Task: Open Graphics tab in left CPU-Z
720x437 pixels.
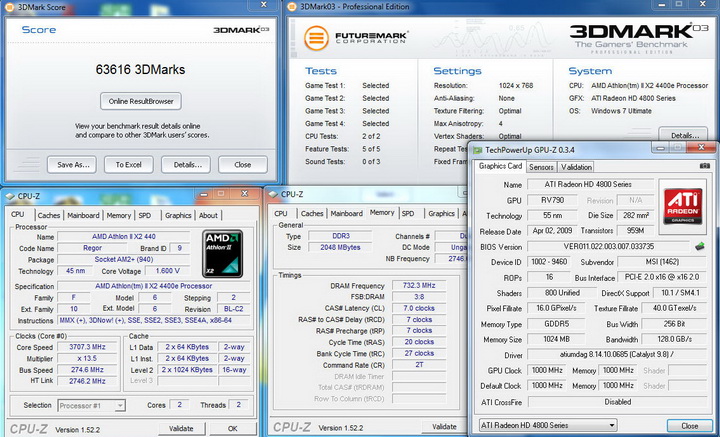Action: pyautogui.click(x=178, y=215)
